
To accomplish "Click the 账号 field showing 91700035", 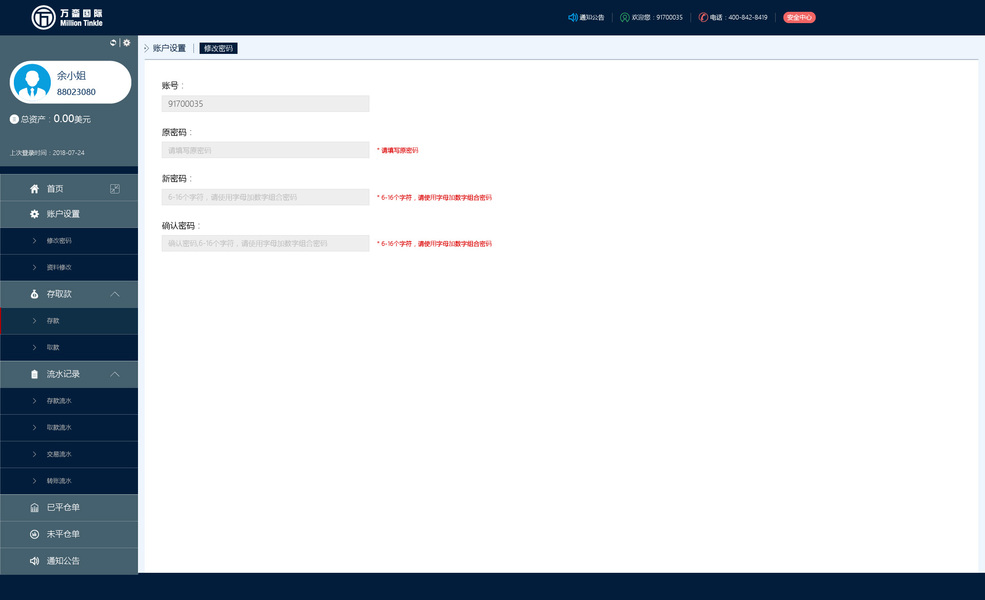I will [265, 104].
